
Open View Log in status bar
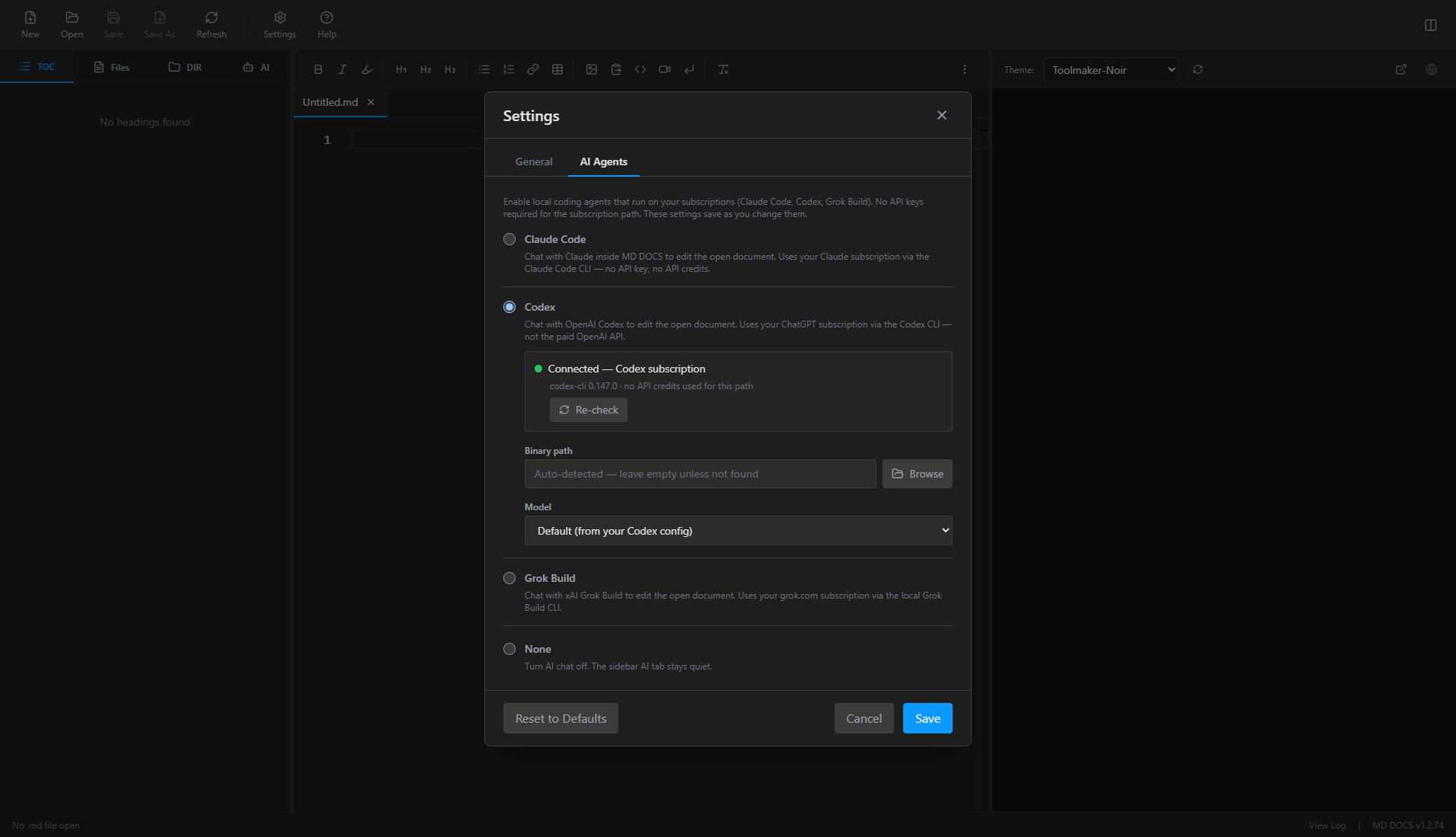(1327, 826)
